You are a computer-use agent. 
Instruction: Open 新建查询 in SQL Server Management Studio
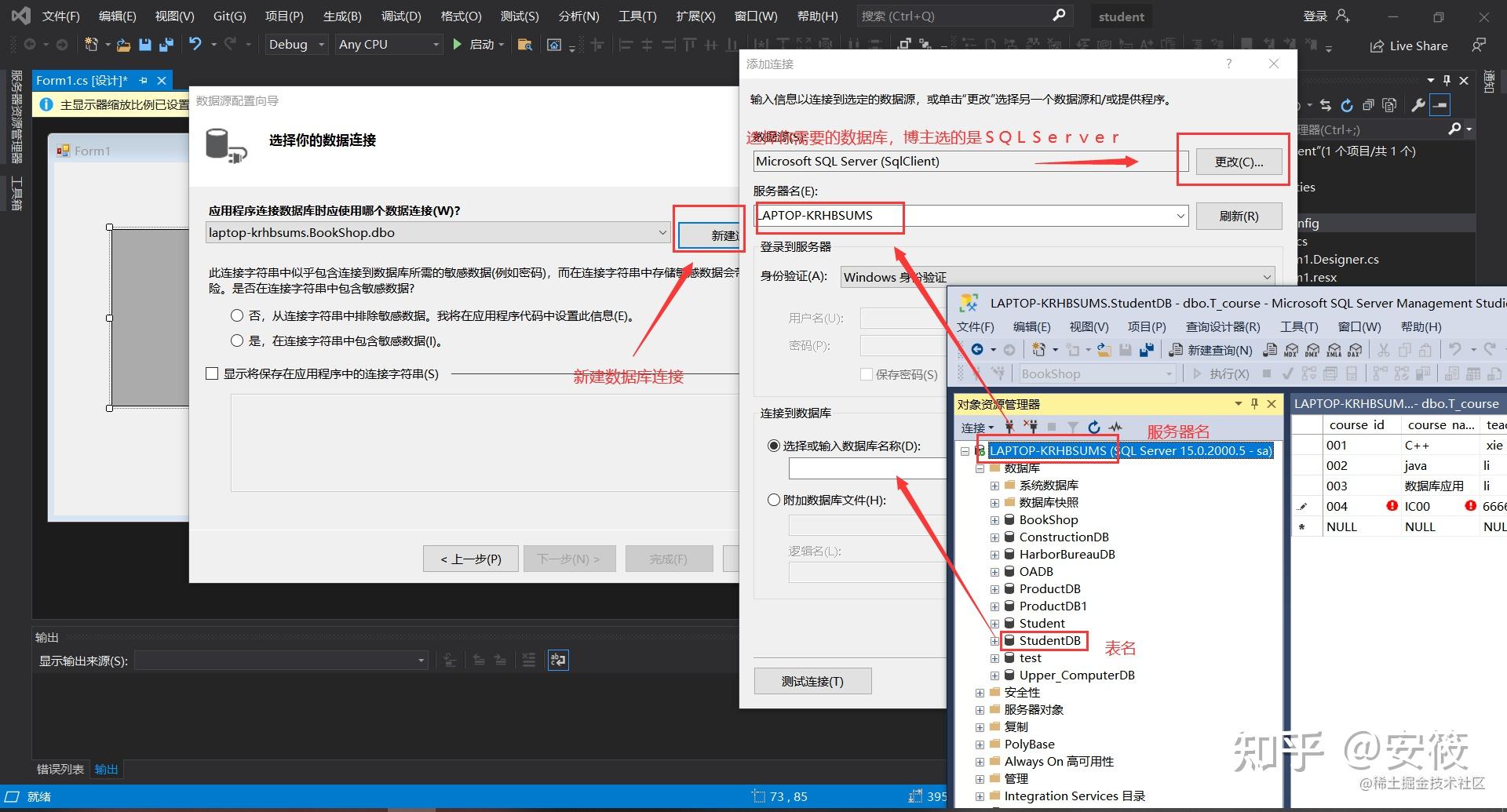coord(1213,350)
